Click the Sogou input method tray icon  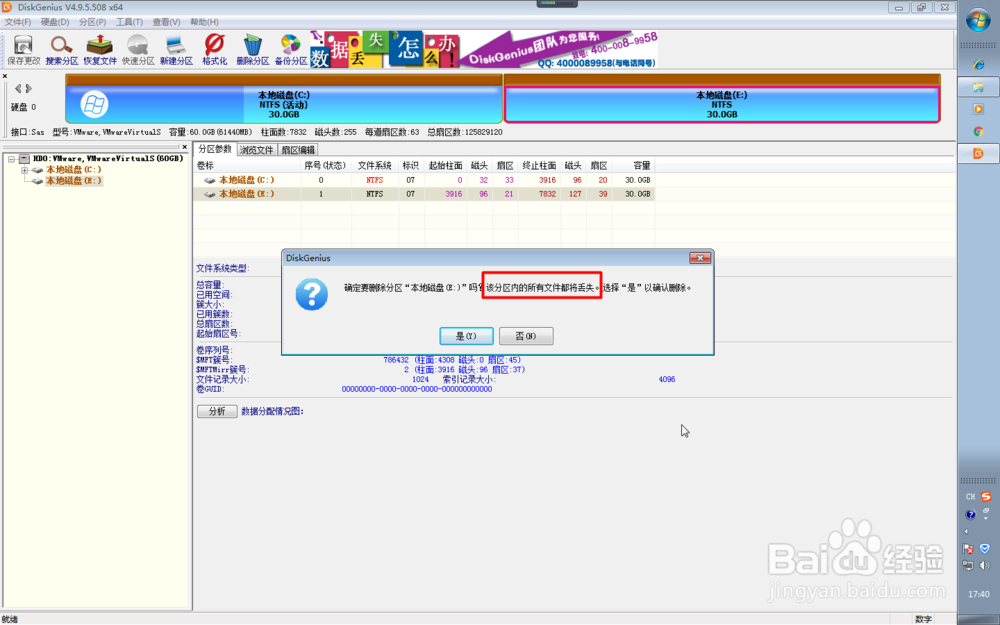pos(986,496)
